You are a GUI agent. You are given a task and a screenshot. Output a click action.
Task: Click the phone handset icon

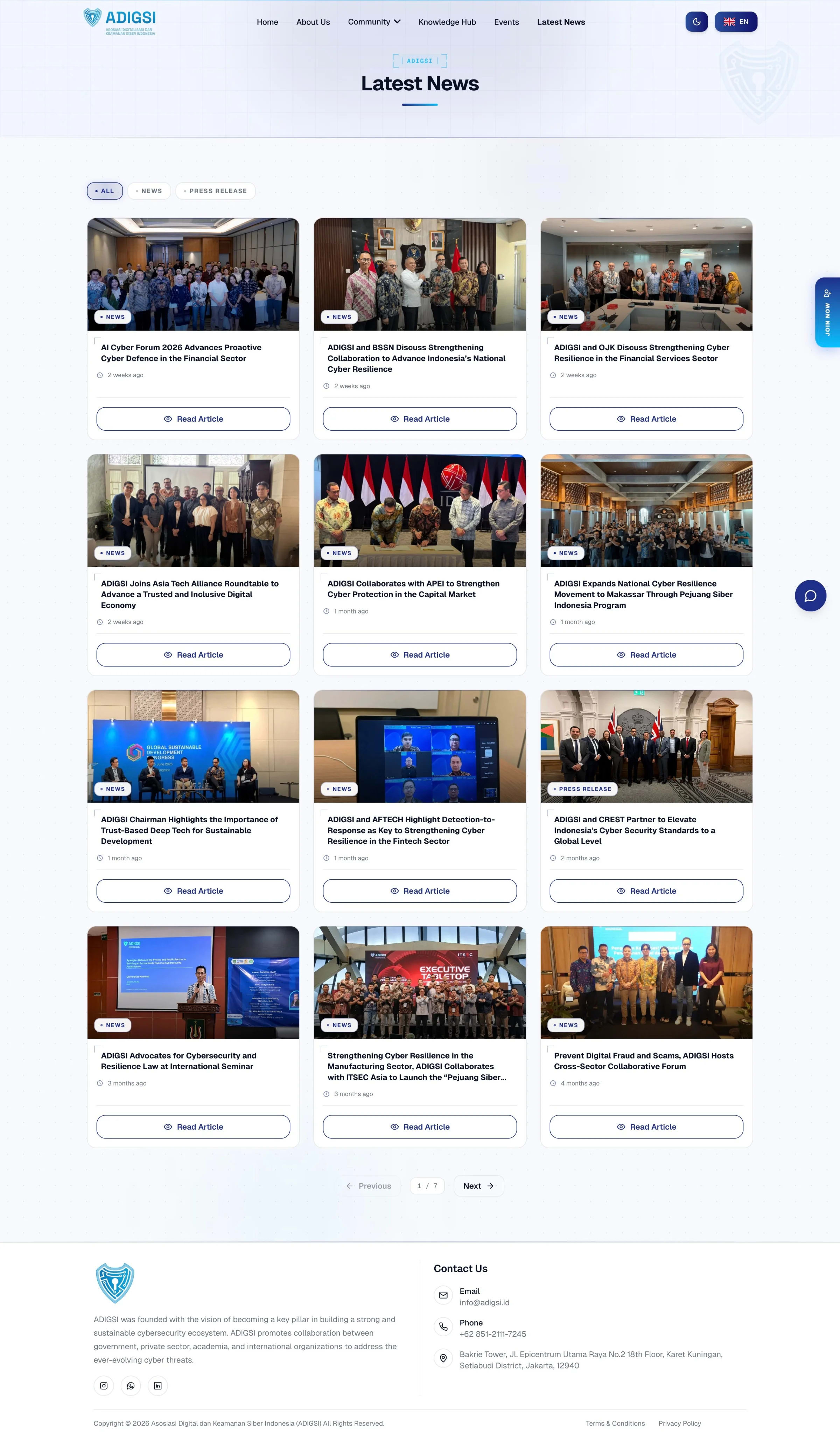(443, 1327)
